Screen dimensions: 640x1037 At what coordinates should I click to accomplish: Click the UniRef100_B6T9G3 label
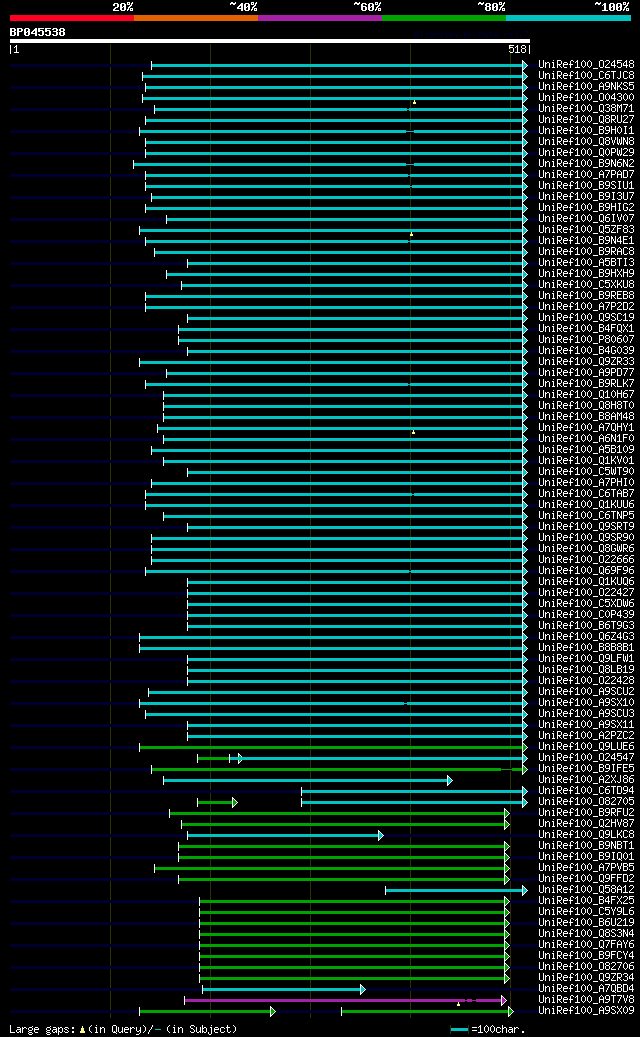[x=586, y=626]
